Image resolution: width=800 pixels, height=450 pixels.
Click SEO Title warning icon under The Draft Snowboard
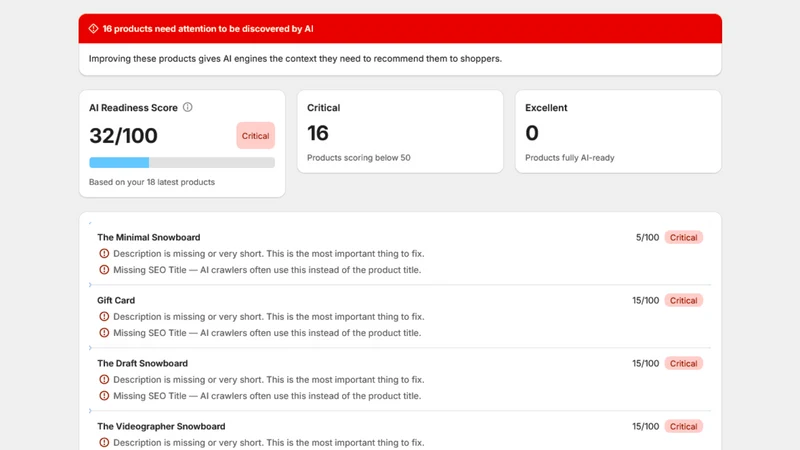pos(104,396)
